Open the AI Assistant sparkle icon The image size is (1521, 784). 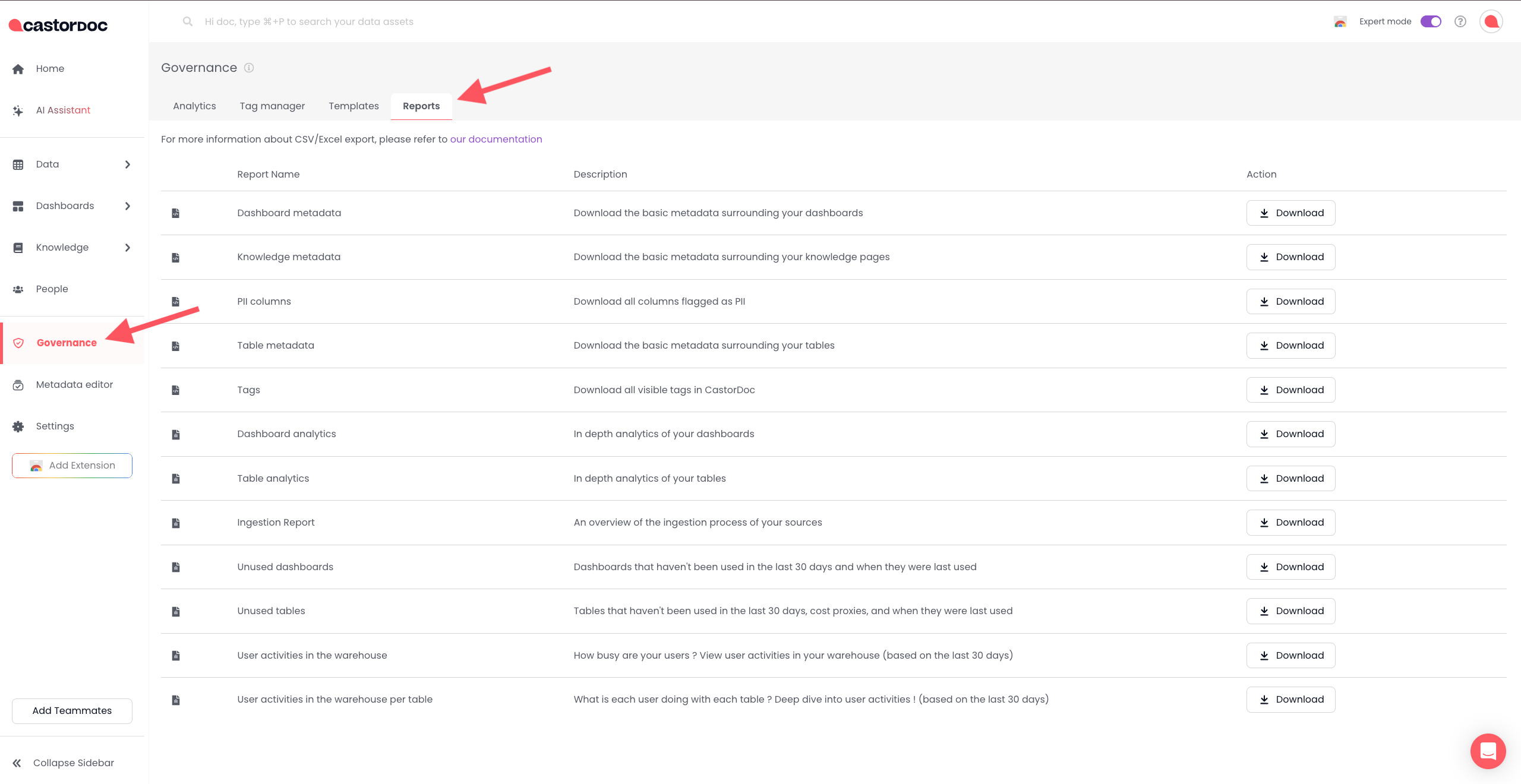pyautogui.click(x=18, y=110)
